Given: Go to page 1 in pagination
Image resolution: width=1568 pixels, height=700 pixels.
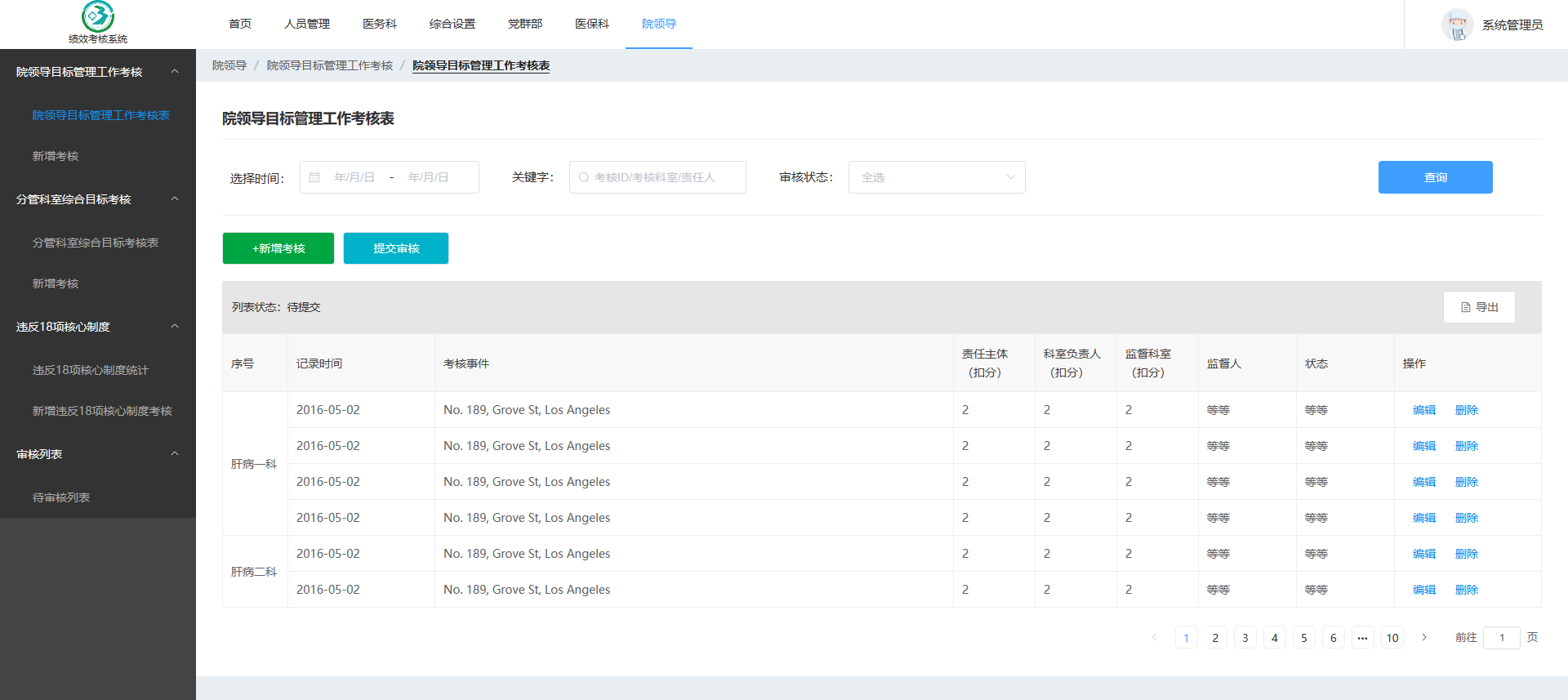Looking at the screenshot, I should coord(1187,638).
